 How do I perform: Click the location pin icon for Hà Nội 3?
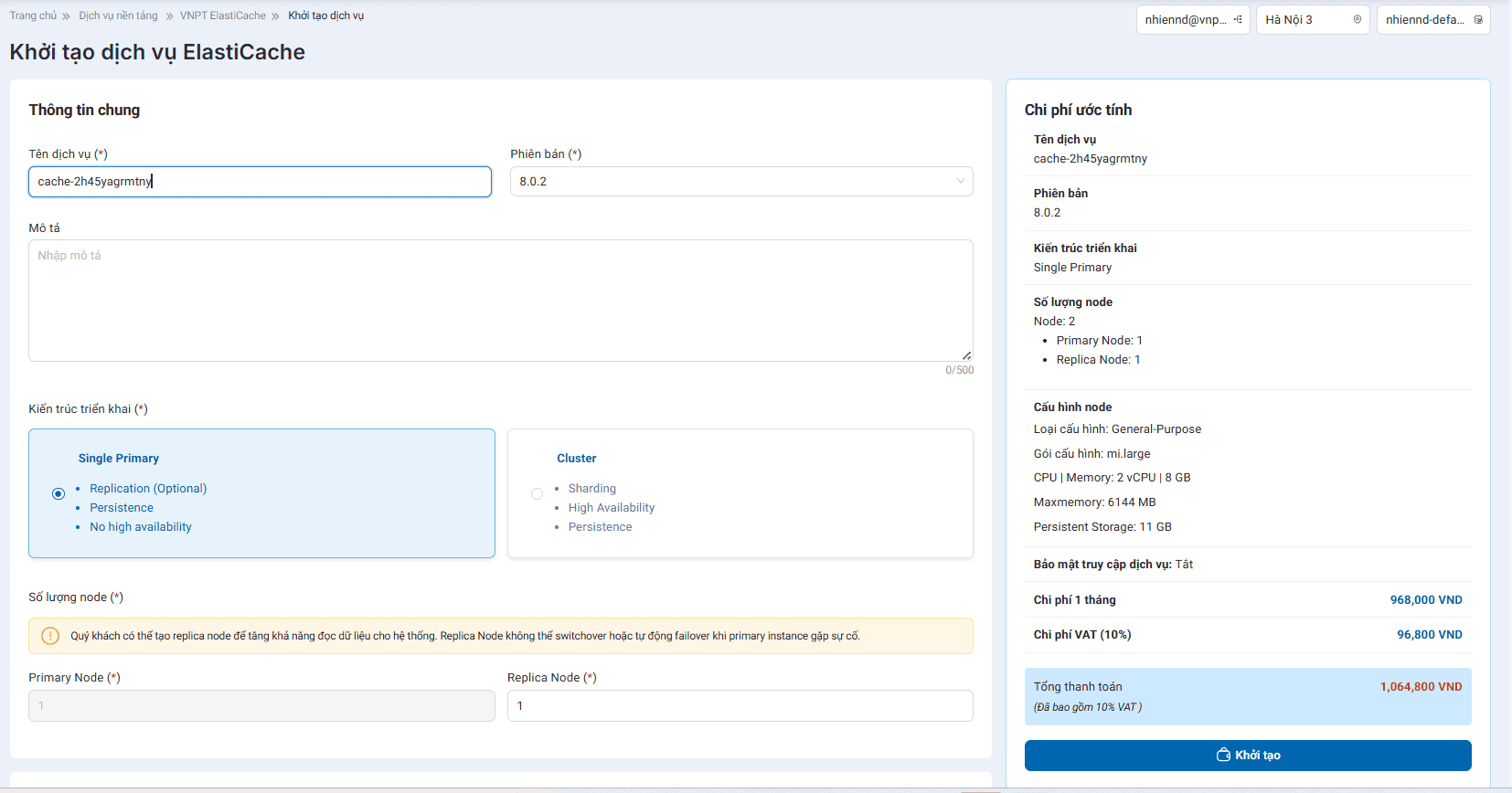1357,19
